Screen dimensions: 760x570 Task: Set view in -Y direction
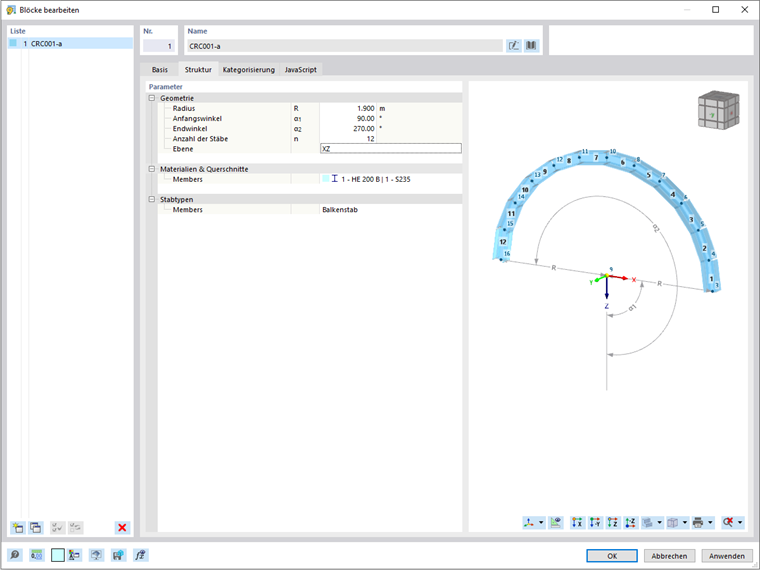click(x=595, y=522)
